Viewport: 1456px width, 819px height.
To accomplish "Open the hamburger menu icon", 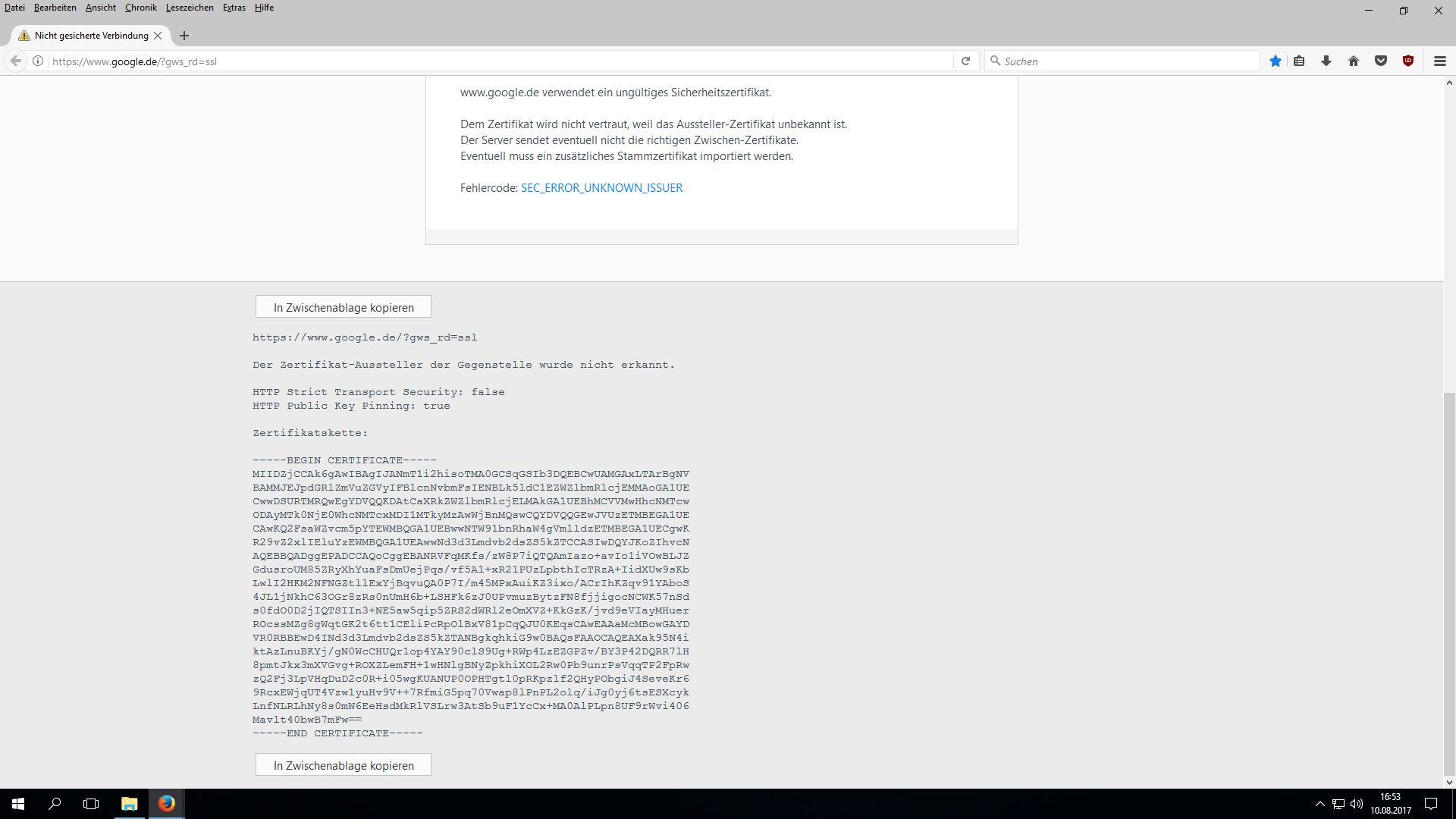I will pos(1440,61).
